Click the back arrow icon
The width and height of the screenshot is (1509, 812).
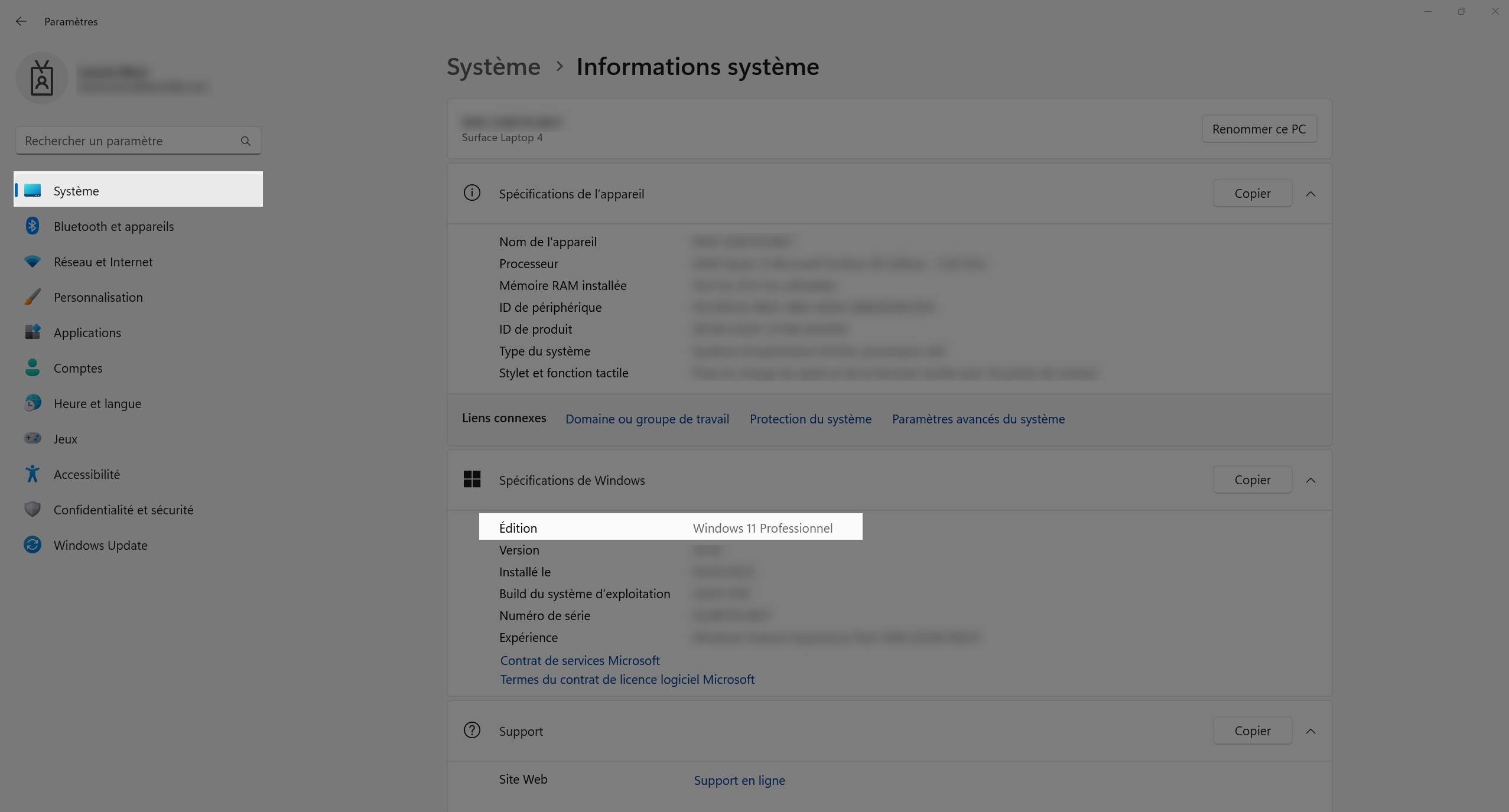(21, 21)
